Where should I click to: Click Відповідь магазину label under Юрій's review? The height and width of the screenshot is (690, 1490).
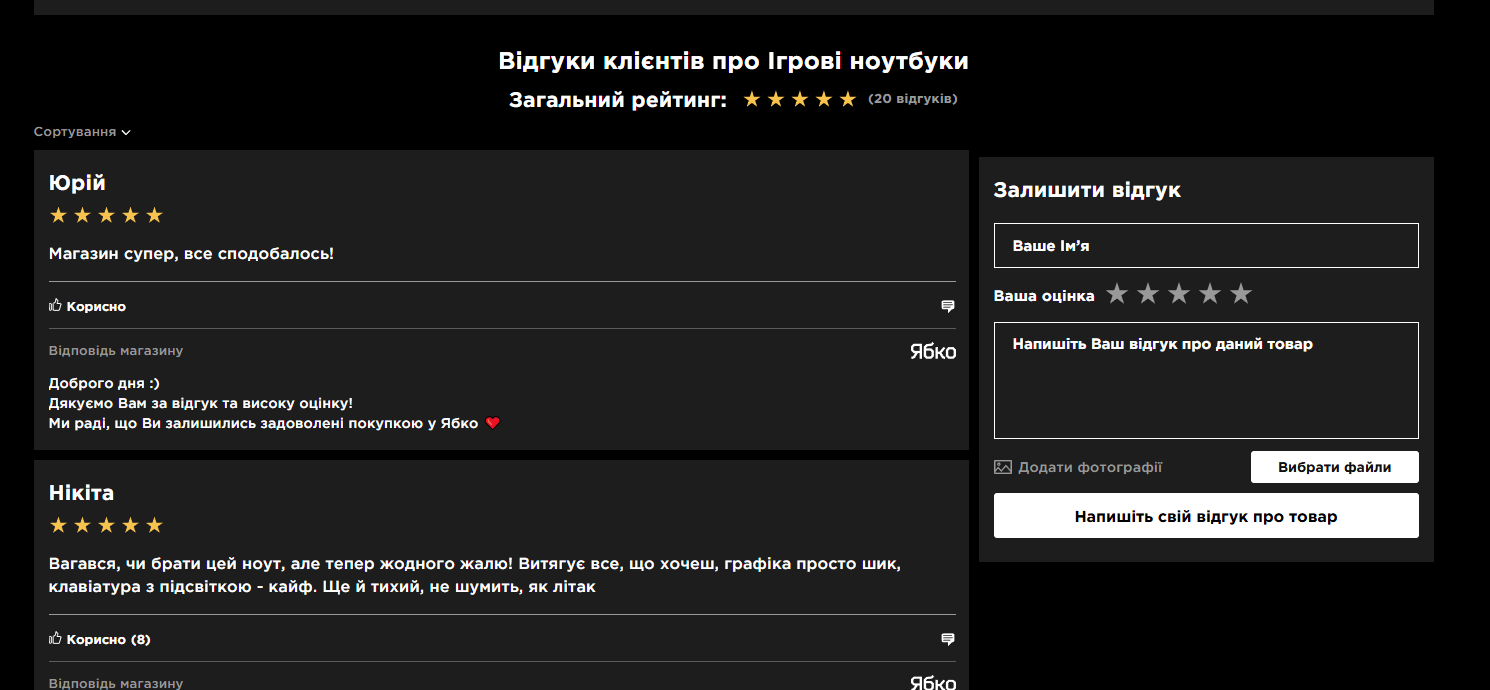coord(116,351)
